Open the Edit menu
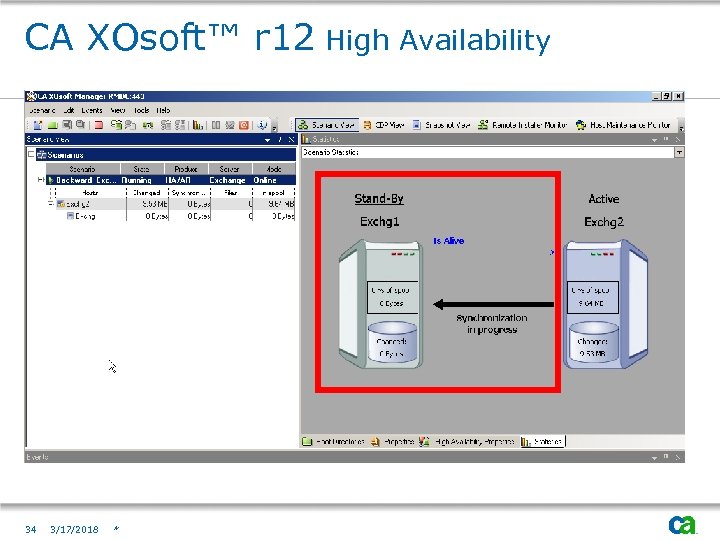This screenshot has width=720, height=540. point(69,110)
